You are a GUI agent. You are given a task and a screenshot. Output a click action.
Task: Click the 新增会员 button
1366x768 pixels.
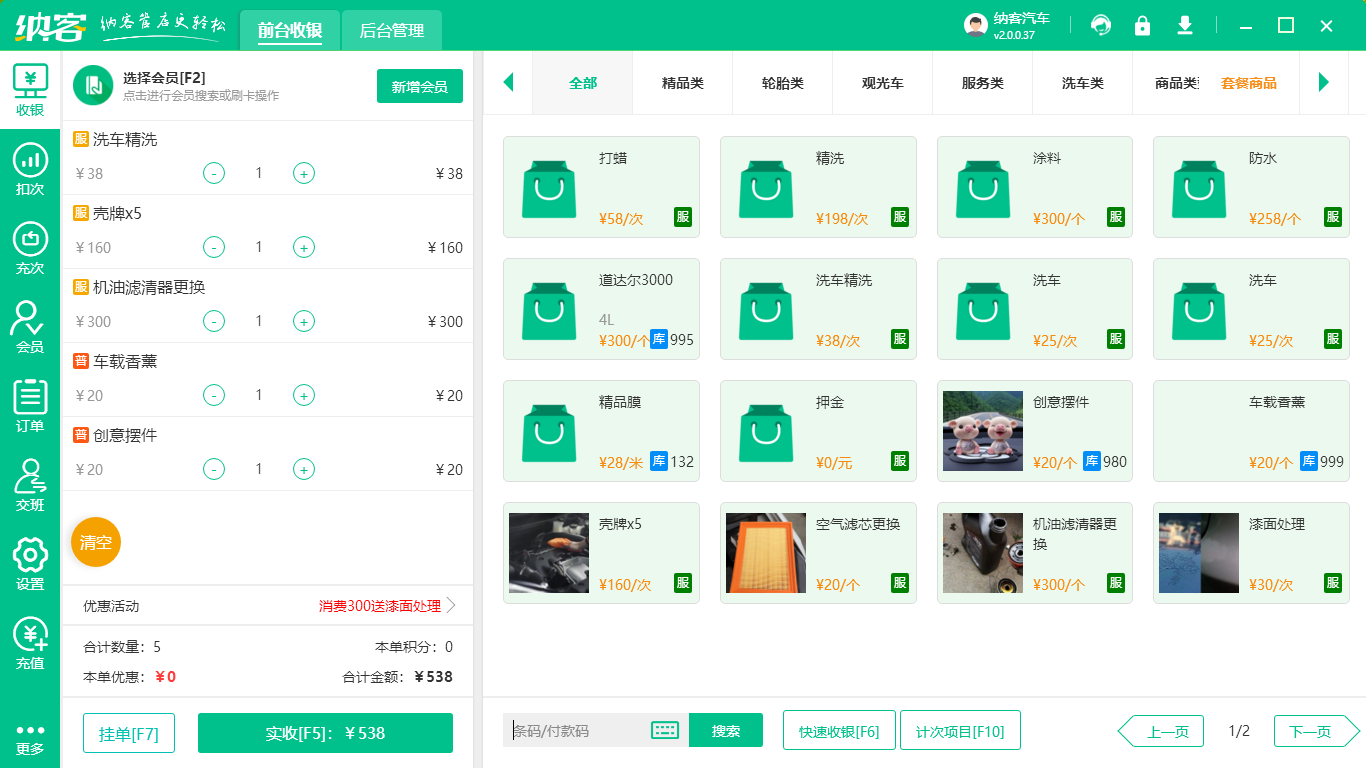click(x=419, y=86)
